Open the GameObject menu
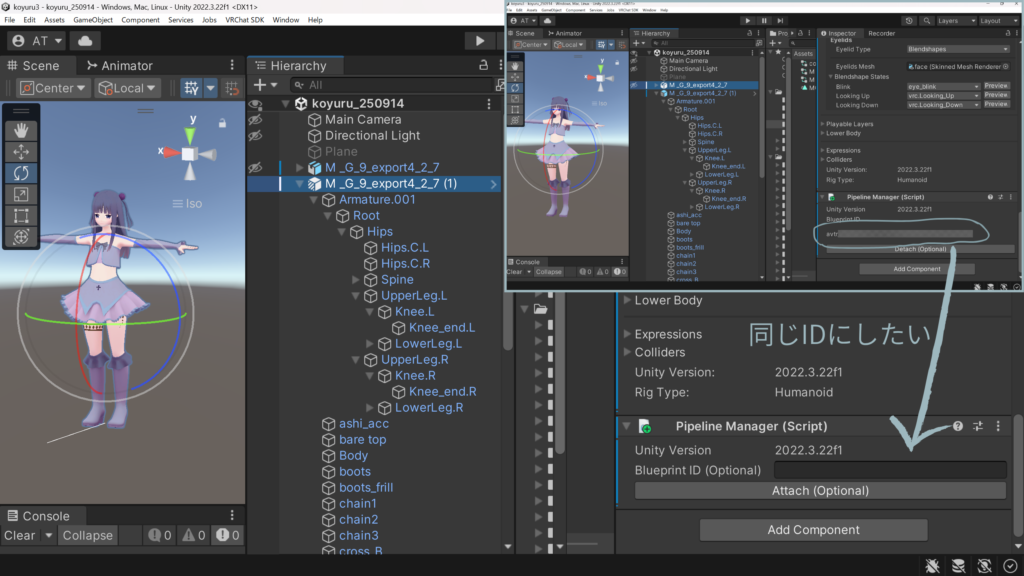The width and height of the screenshot is (1024, 576). pos(93,20)
